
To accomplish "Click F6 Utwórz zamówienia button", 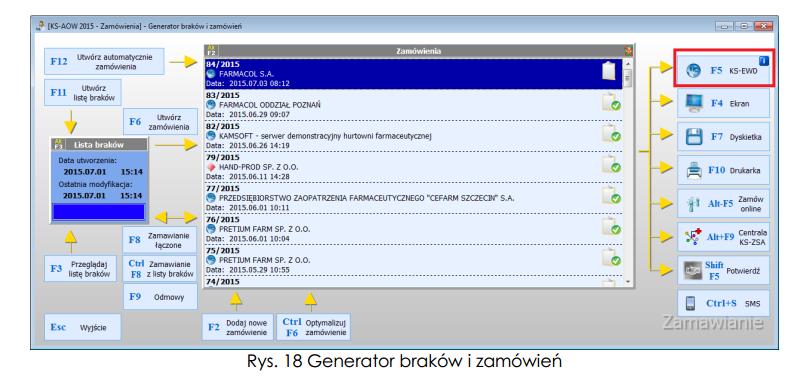I will [x=160, y=122].
